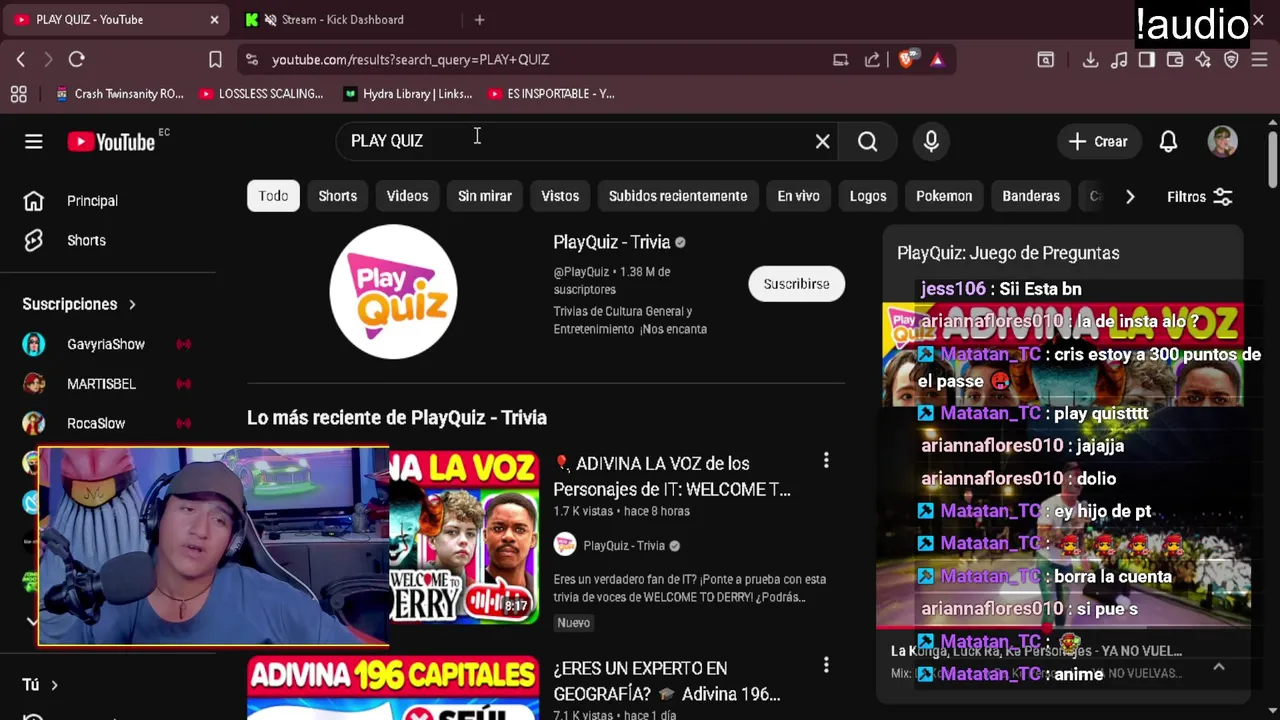Select the Sin mirar filter chip
Screen dimensions: 1280x720
pos(485,196)
